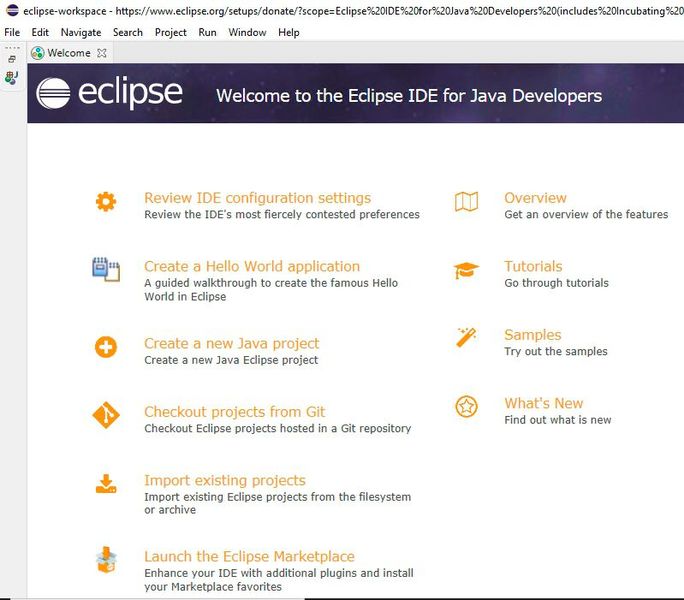
Task: Click the notepad icon beside Create a Hello World application
Action: coord(106,269)
